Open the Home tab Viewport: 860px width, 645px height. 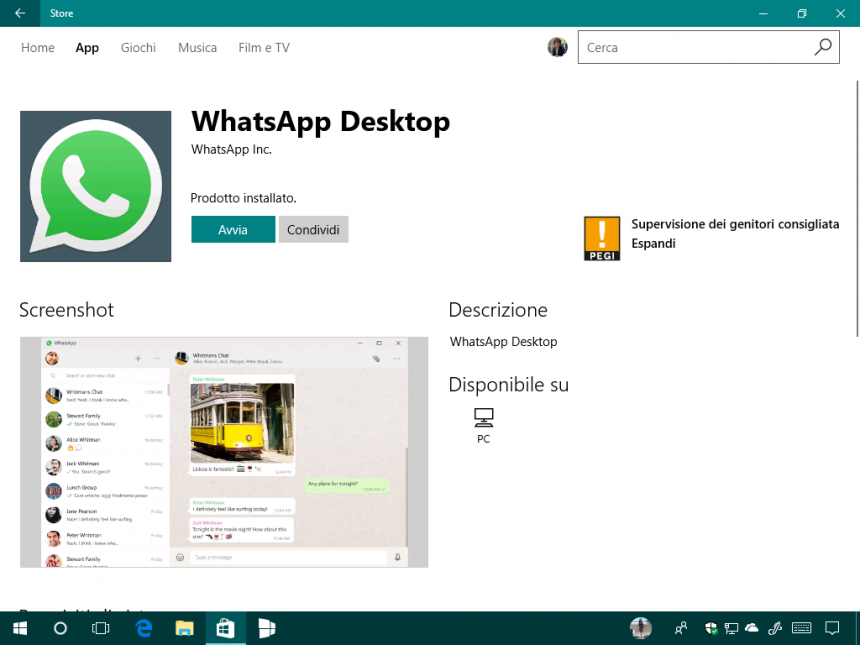(x=38, y=48)
